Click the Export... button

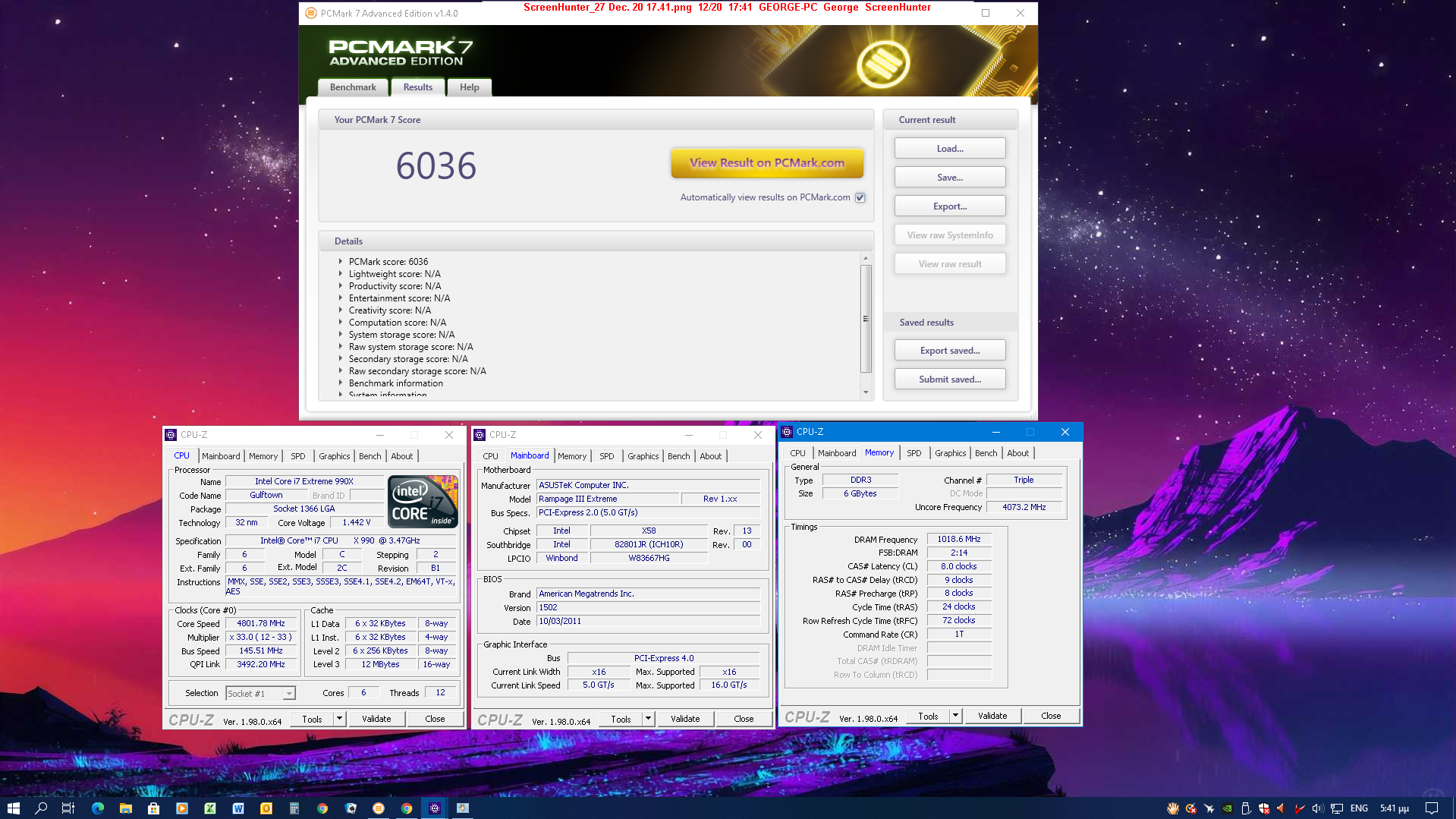pyautogui.click(x=950, y=206)
